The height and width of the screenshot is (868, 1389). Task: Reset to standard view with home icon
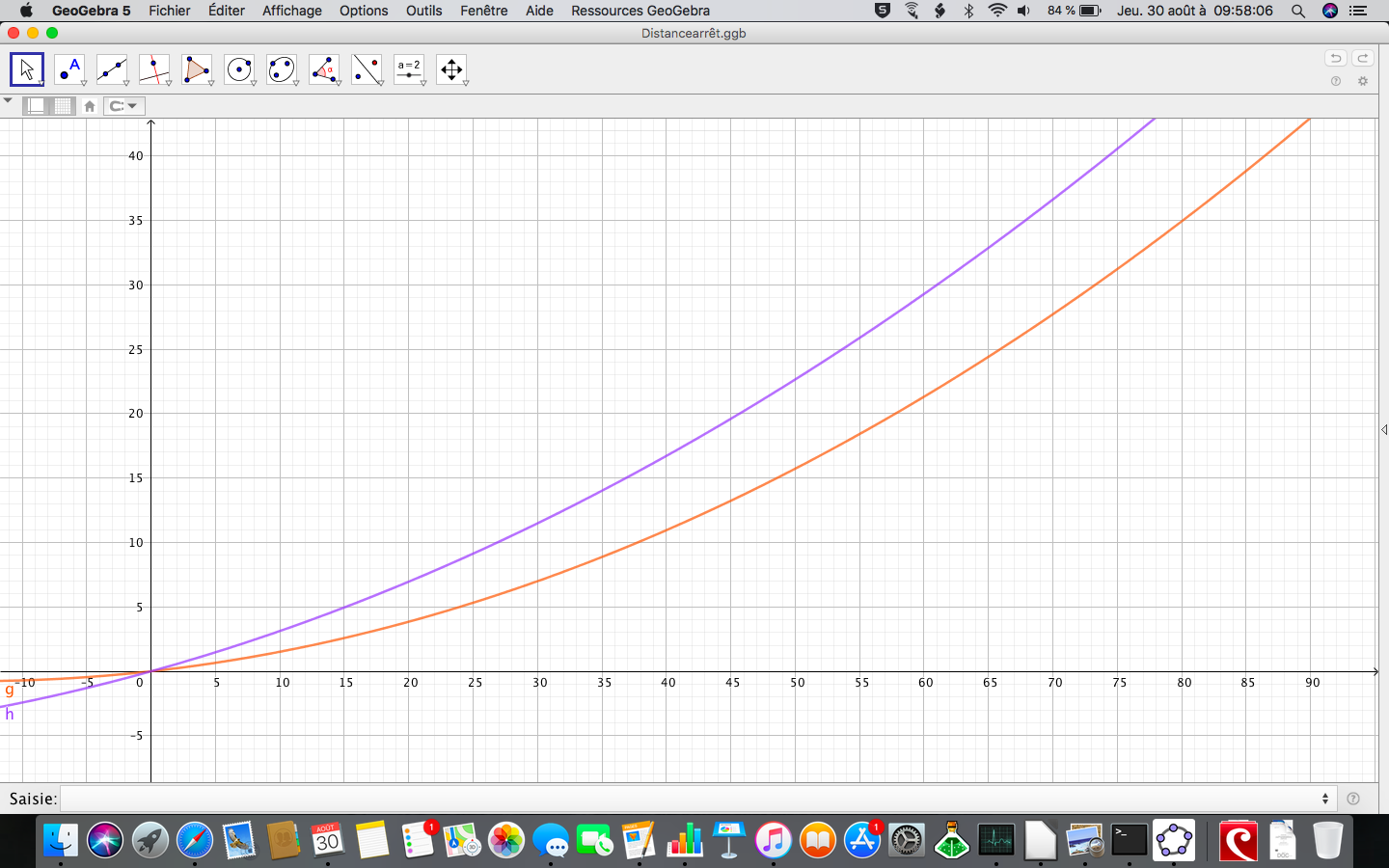pyautogui.click(x=90, y=106)
